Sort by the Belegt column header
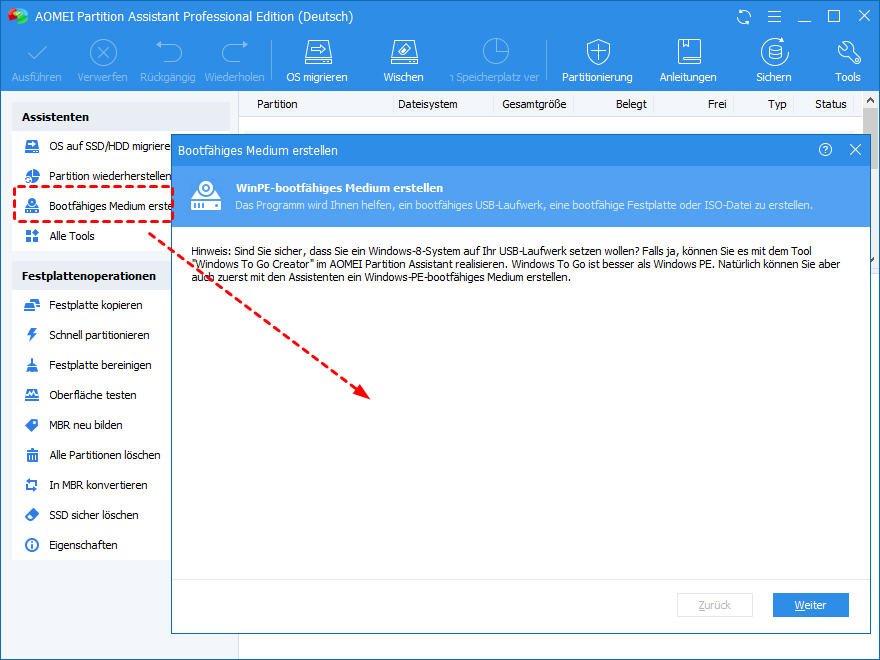880x660 pixels. 631,104
